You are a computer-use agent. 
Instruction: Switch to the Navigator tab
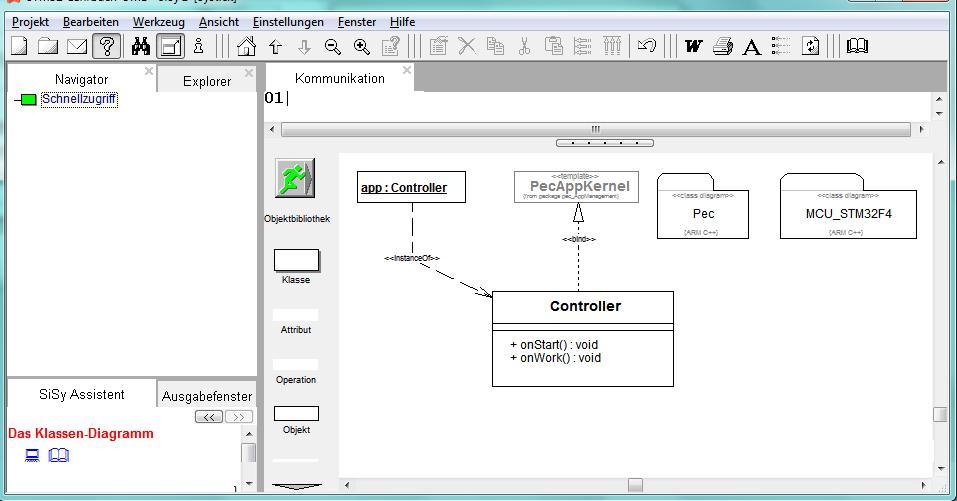(81, 79)
